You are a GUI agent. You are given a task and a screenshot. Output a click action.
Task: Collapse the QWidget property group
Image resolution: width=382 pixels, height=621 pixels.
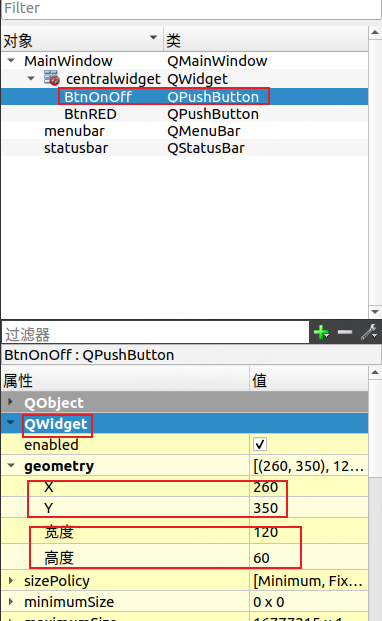click(x=11, y=423)
